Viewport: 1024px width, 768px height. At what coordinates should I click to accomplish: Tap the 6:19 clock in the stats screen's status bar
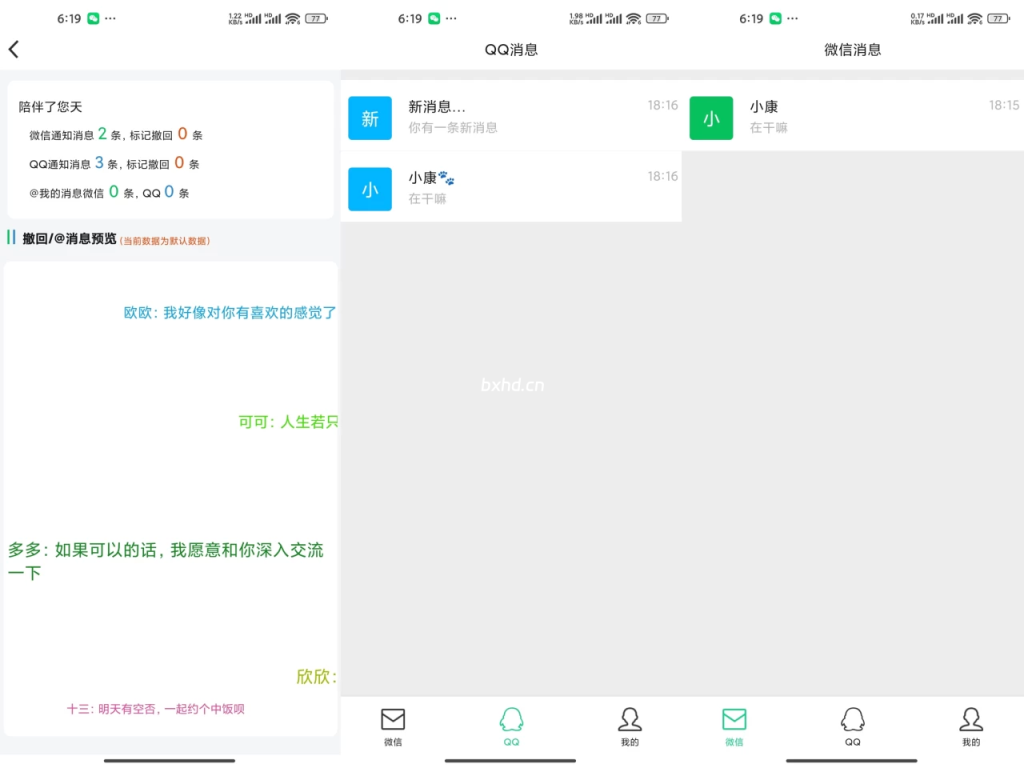pyautogui.click(x=69, y=18)
